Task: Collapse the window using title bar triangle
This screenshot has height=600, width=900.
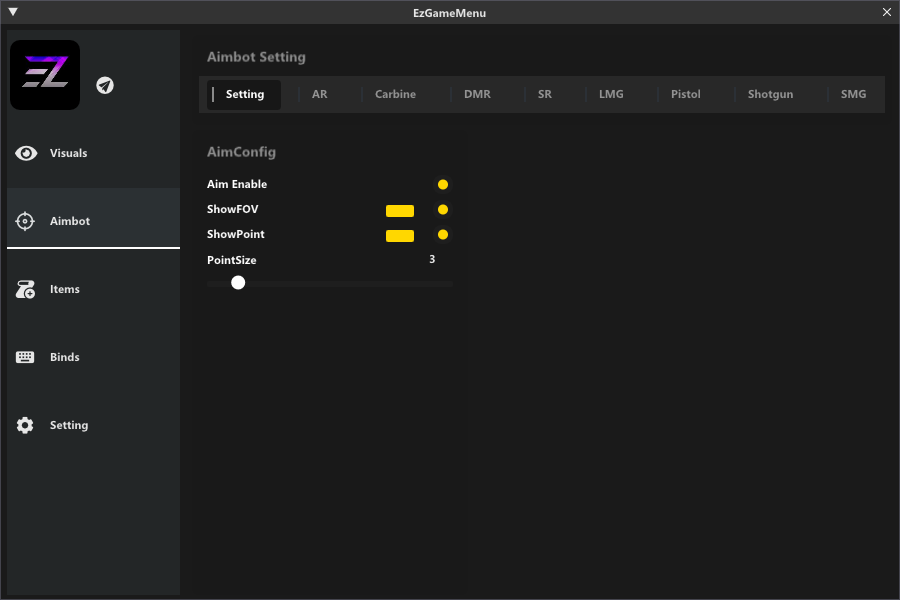Action: 13,11
